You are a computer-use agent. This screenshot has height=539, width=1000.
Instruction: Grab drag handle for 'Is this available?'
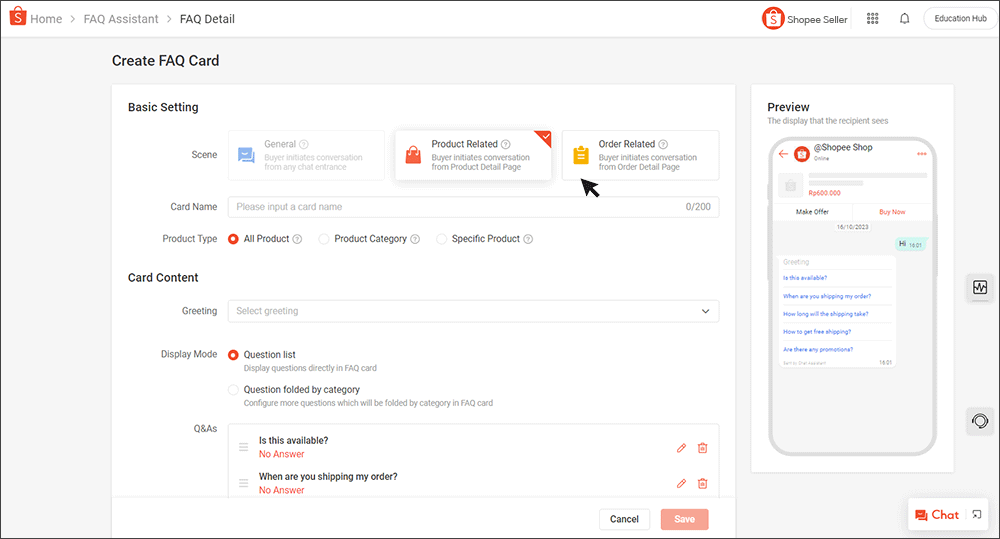tap(243, 447)
